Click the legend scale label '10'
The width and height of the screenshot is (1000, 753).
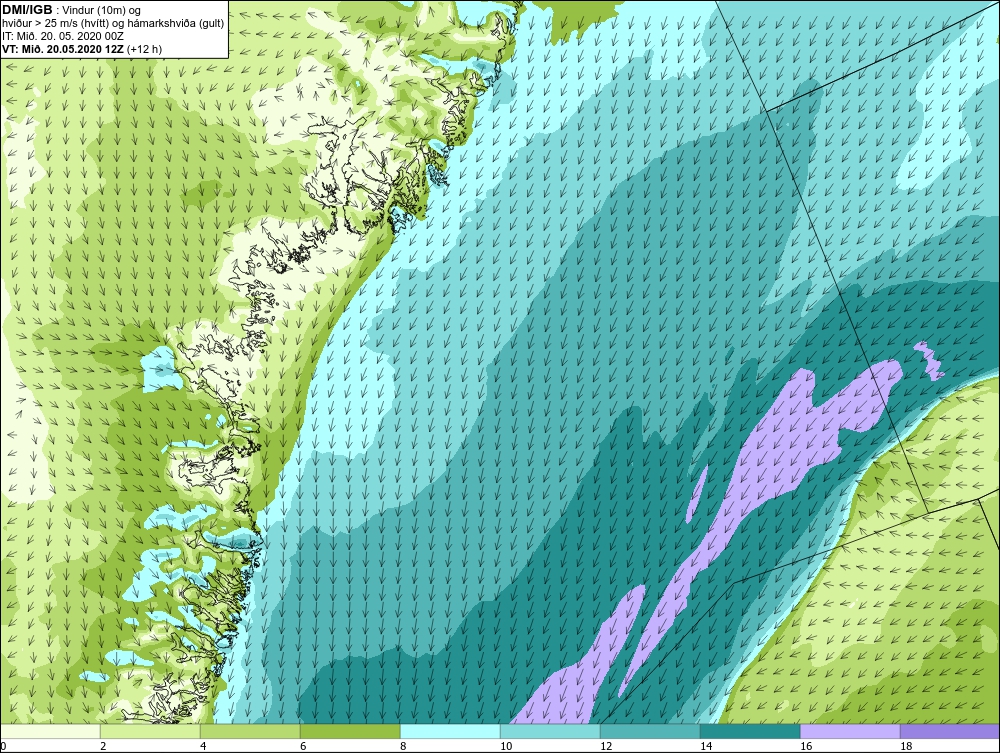506,746
